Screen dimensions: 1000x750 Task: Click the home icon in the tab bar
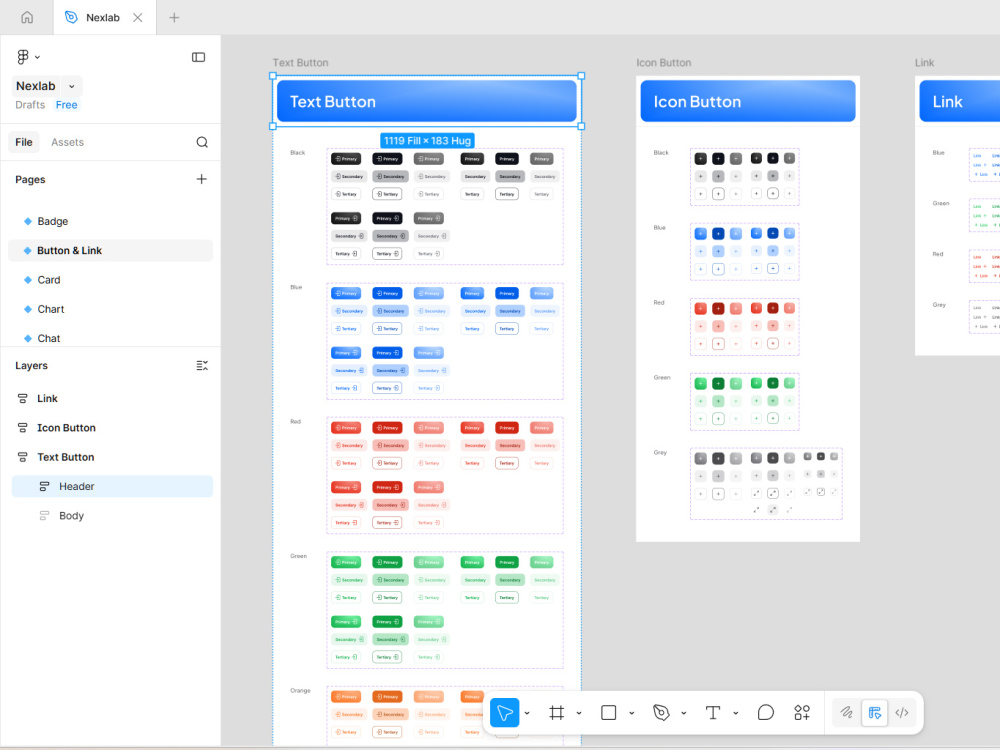point(27,17)
